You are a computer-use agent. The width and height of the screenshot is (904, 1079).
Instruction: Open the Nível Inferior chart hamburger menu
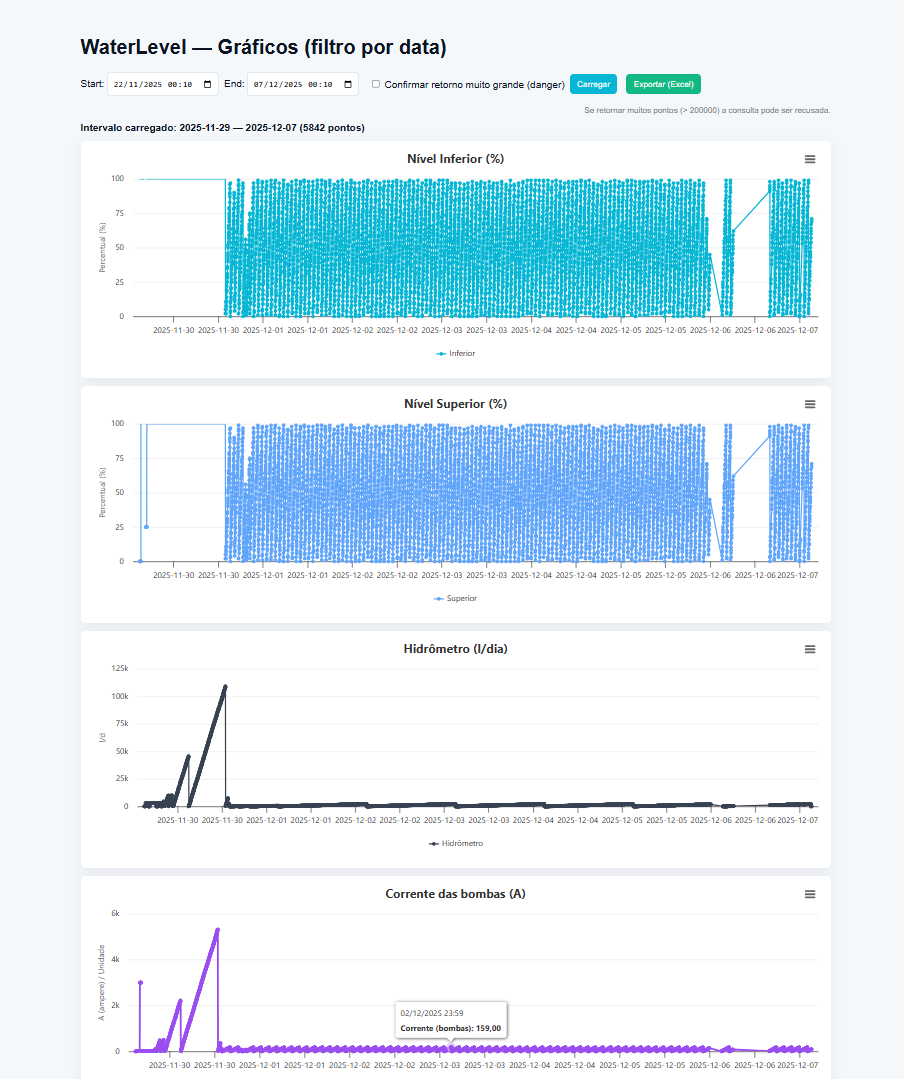point(810,159)
